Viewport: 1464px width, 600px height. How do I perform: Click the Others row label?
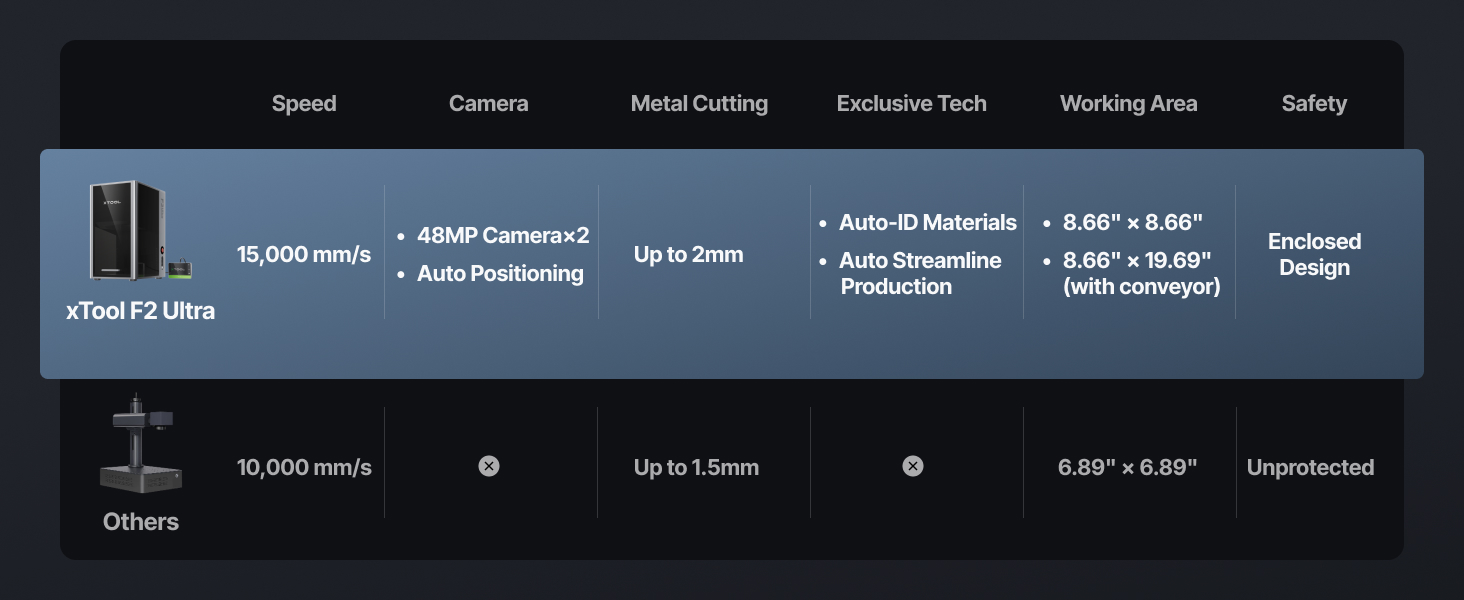(141, 522)
